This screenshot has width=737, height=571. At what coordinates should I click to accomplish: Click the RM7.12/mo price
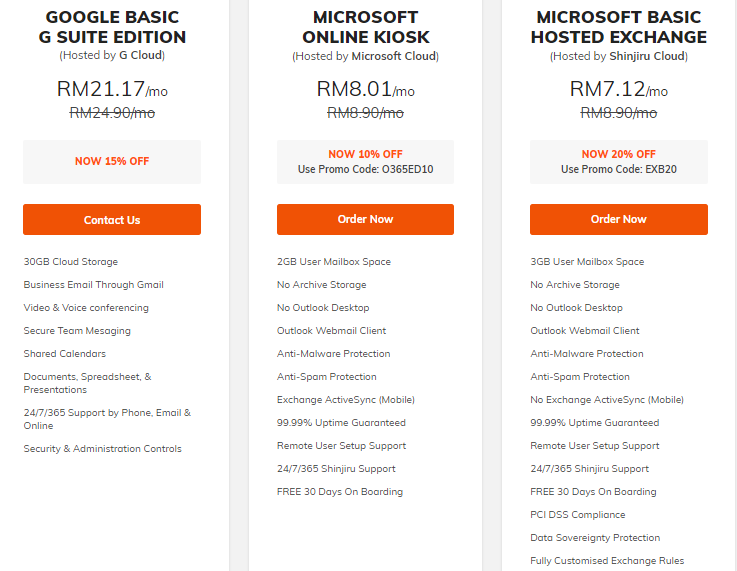[x=619, y=89]
